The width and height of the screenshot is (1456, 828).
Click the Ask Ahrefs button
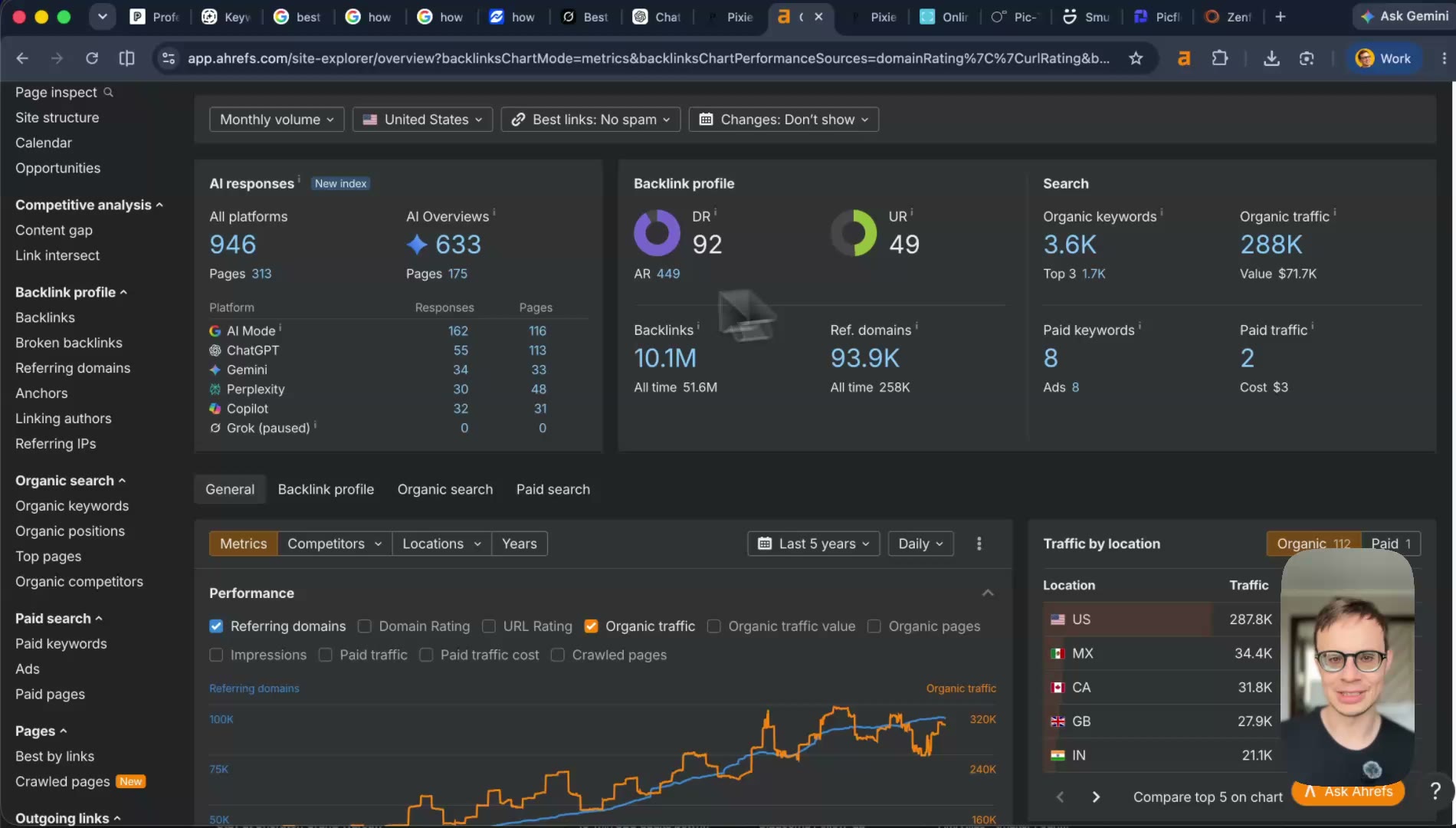[1348, 792]
